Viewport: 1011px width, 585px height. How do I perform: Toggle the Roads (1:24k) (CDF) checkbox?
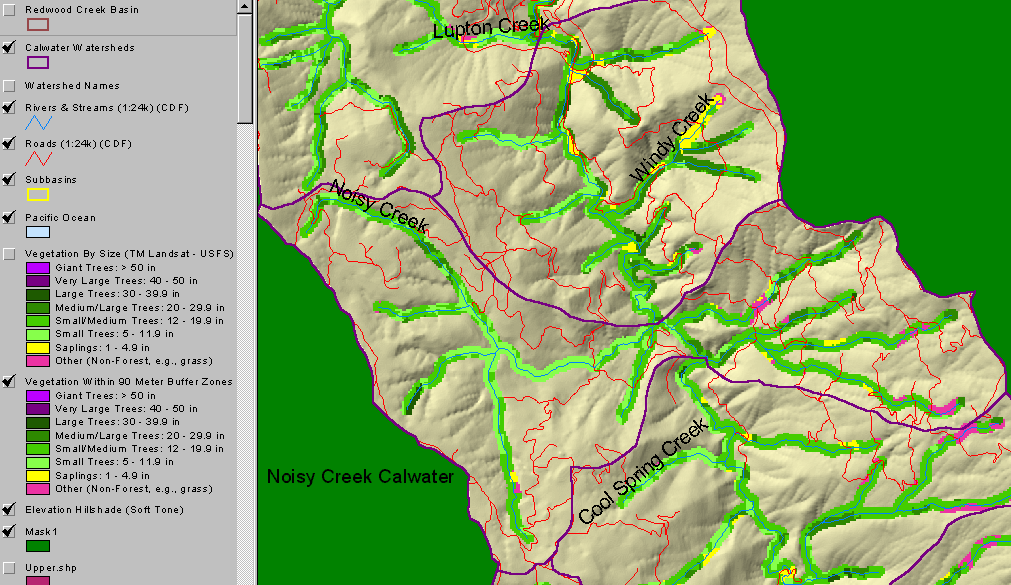tap(9, 144)
